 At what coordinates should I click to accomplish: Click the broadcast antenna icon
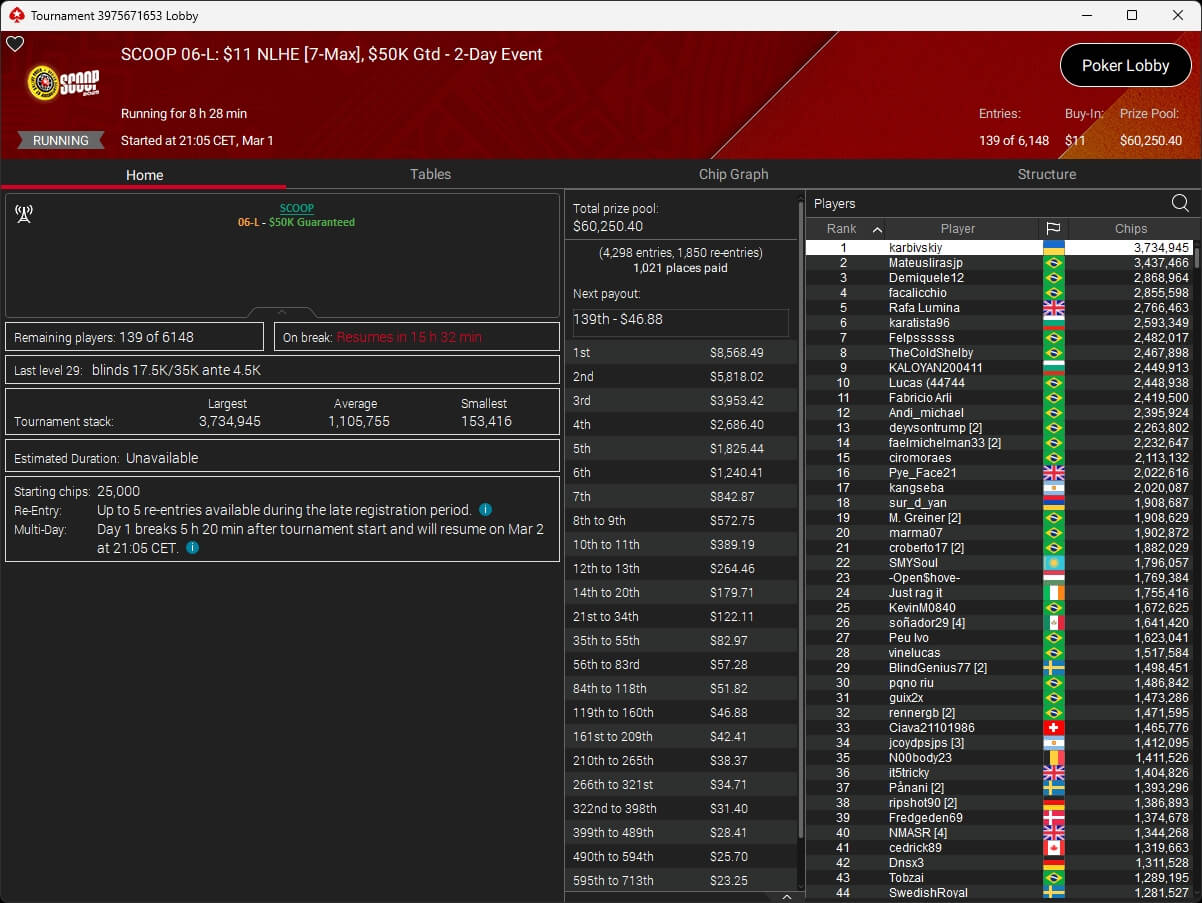tap(24, 214)
